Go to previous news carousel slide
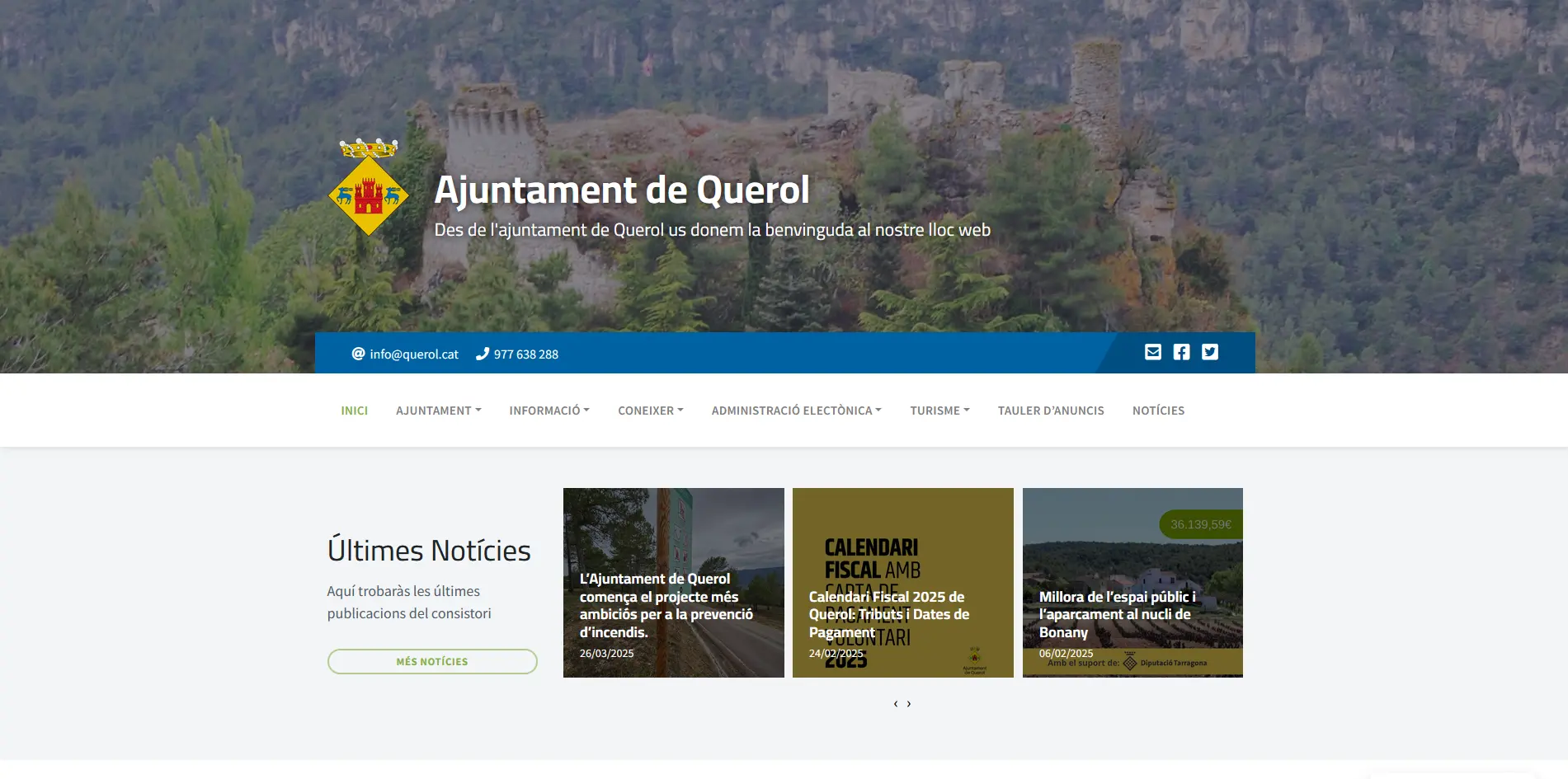 (895, 704)
